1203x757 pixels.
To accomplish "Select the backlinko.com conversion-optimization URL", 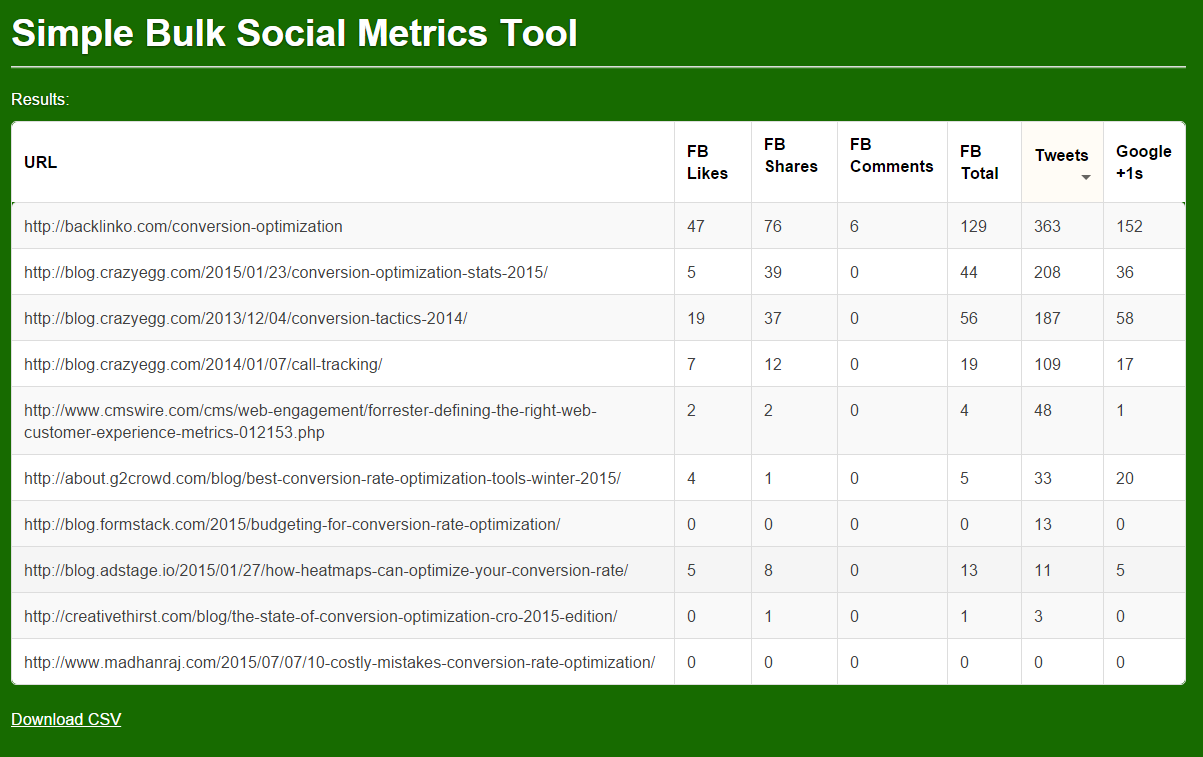I will pyautogui.click(x=183, y=226).
